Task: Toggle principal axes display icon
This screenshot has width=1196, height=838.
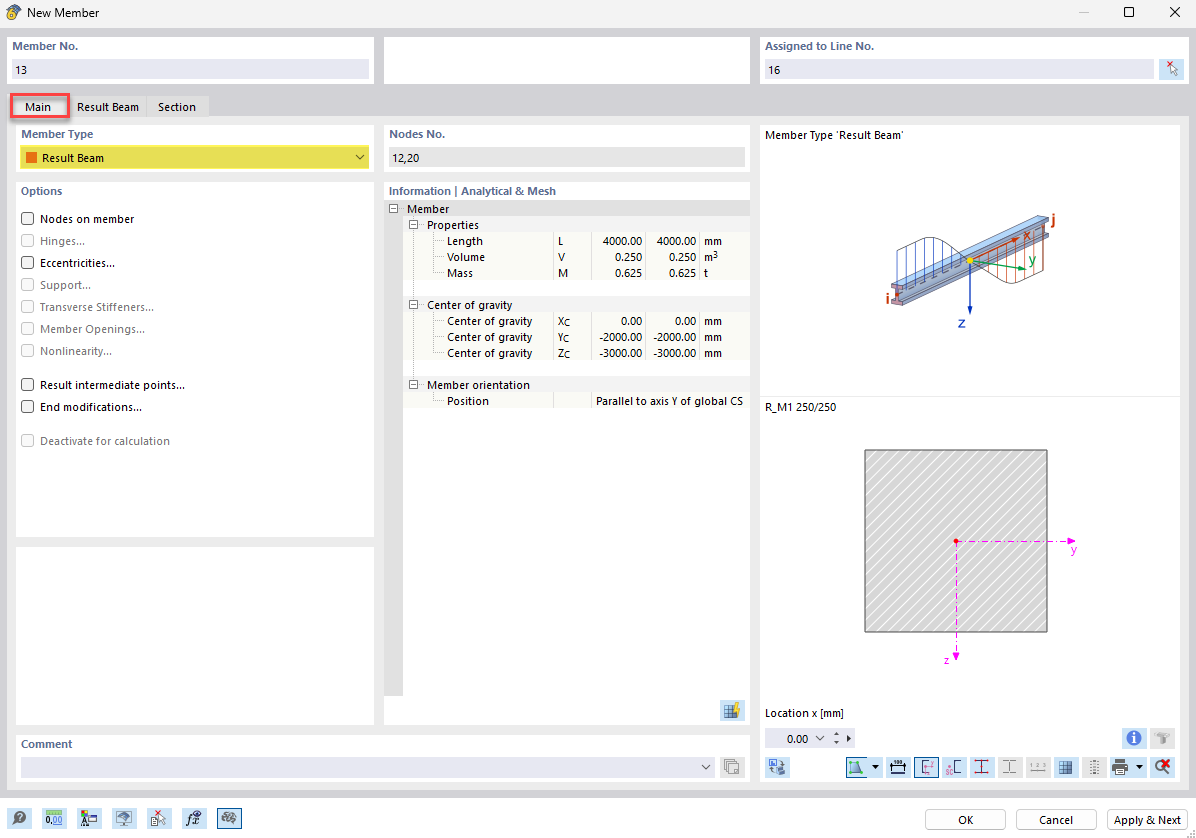Action: 926,767
